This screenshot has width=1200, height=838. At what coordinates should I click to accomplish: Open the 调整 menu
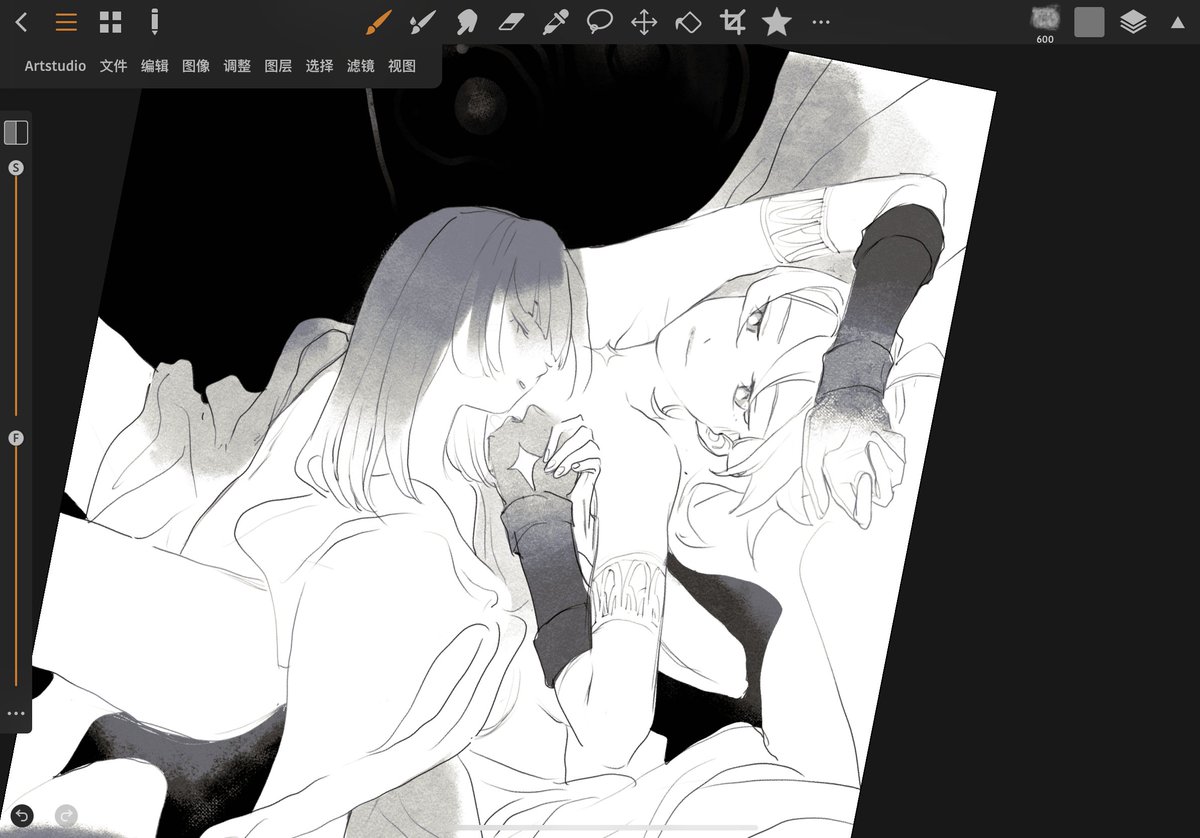237,66
